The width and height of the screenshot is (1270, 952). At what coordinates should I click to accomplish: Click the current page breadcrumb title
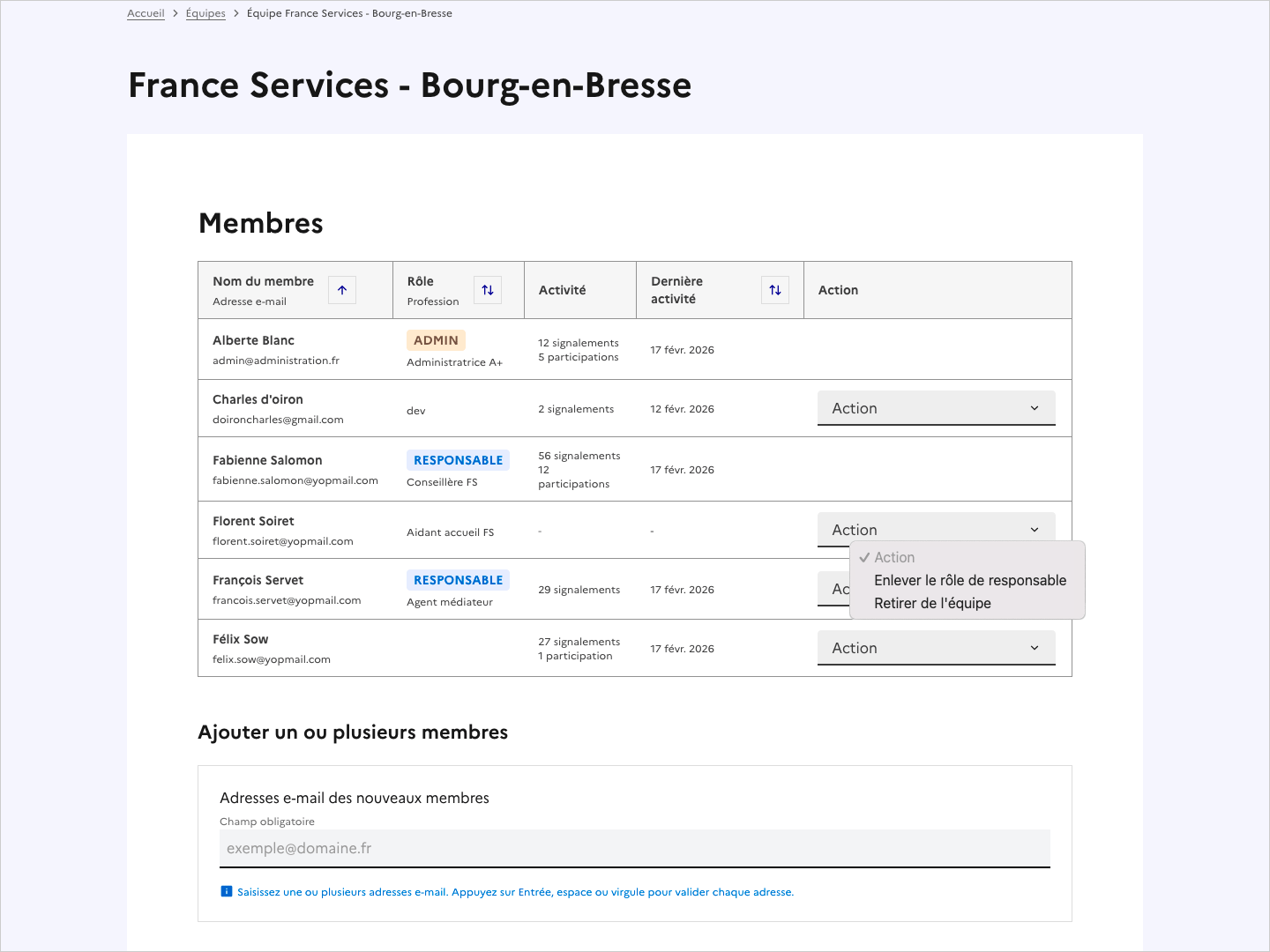click(349, 13)
